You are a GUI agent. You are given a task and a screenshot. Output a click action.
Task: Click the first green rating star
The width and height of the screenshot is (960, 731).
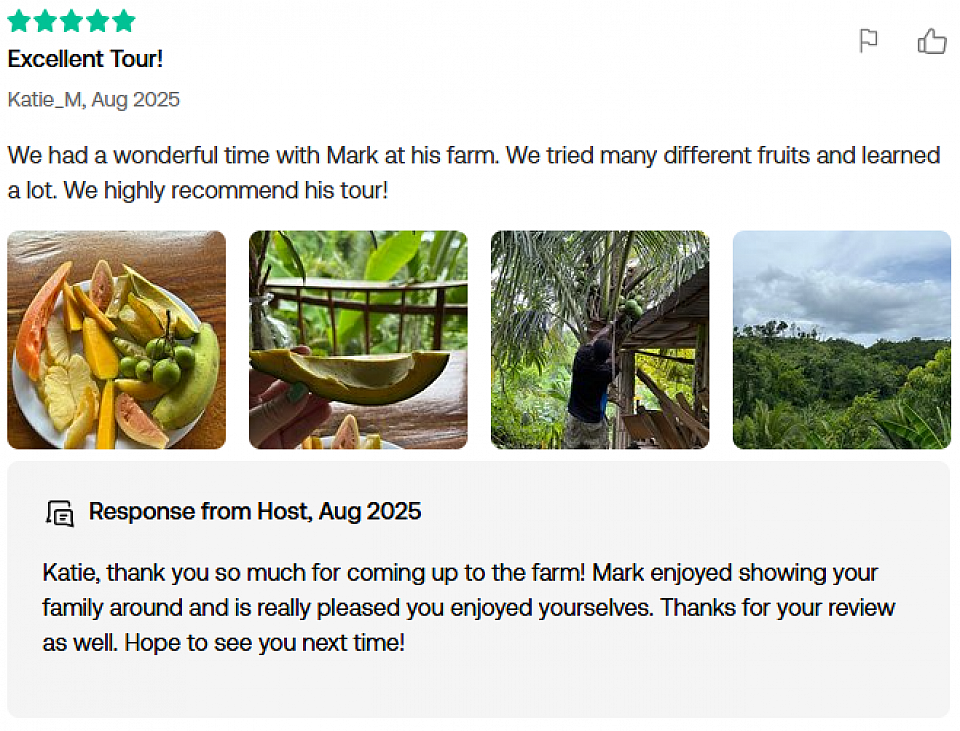[19, 21]
